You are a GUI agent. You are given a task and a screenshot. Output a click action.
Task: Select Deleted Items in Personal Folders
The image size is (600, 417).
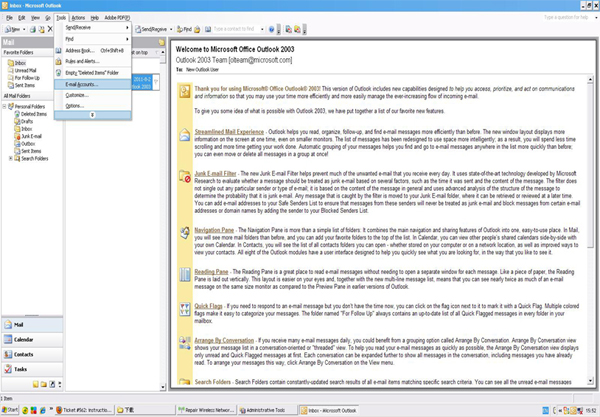30,114
